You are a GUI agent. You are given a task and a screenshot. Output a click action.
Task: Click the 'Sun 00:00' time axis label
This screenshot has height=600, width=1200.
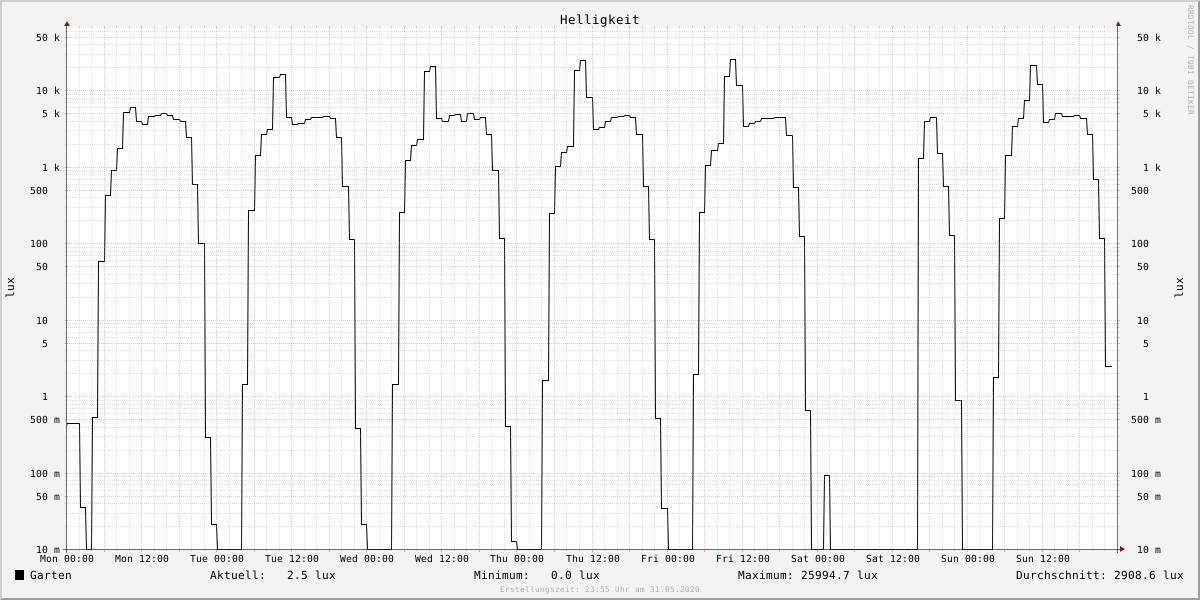coord(968,559)
